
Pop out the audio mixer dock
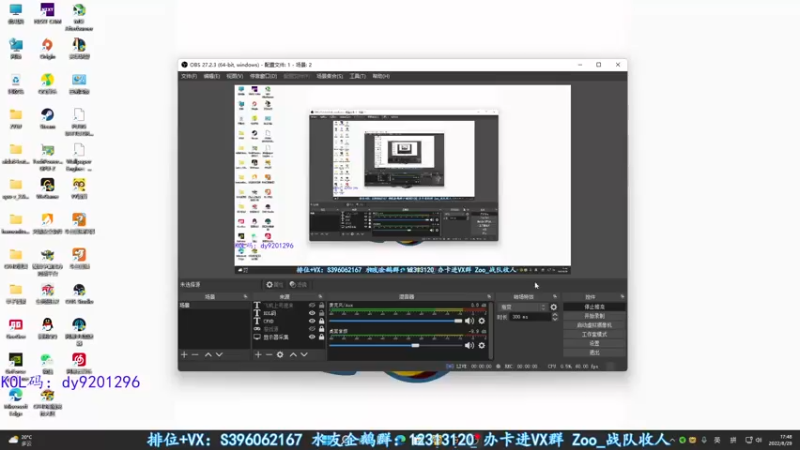pos(489,296)
